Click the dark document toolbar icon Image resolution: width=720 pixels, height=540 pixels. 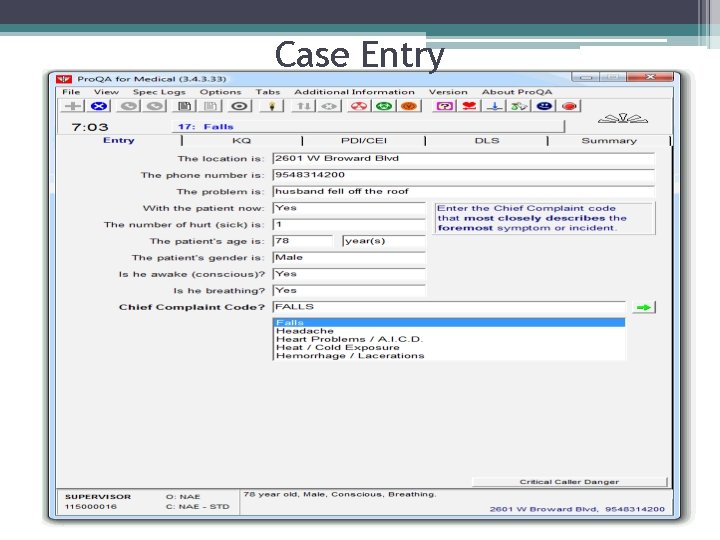[184, 107]
